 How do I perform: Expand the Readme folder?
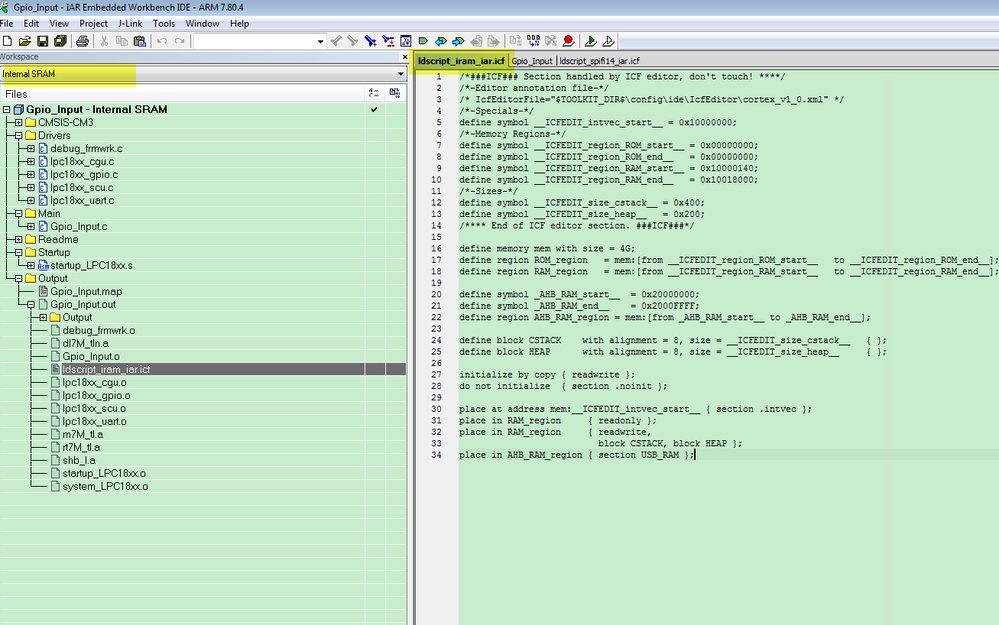tap(18, 240)
